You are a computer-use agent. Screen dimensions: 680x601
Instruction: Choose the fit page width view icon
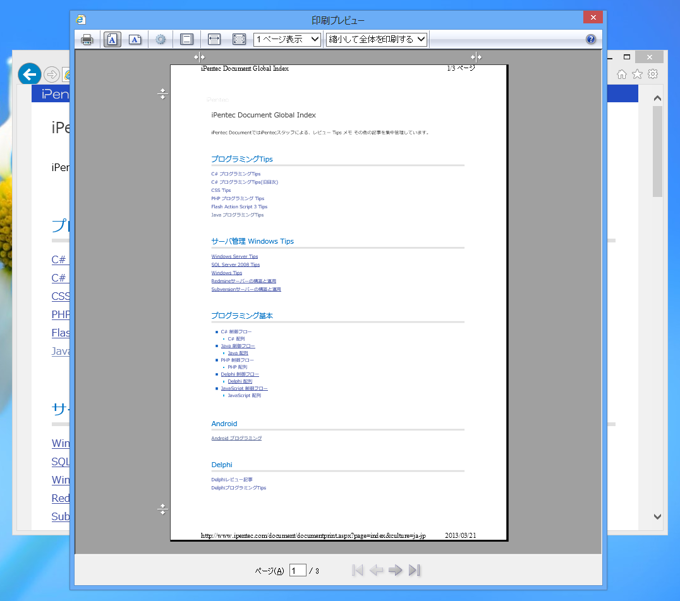214,39
